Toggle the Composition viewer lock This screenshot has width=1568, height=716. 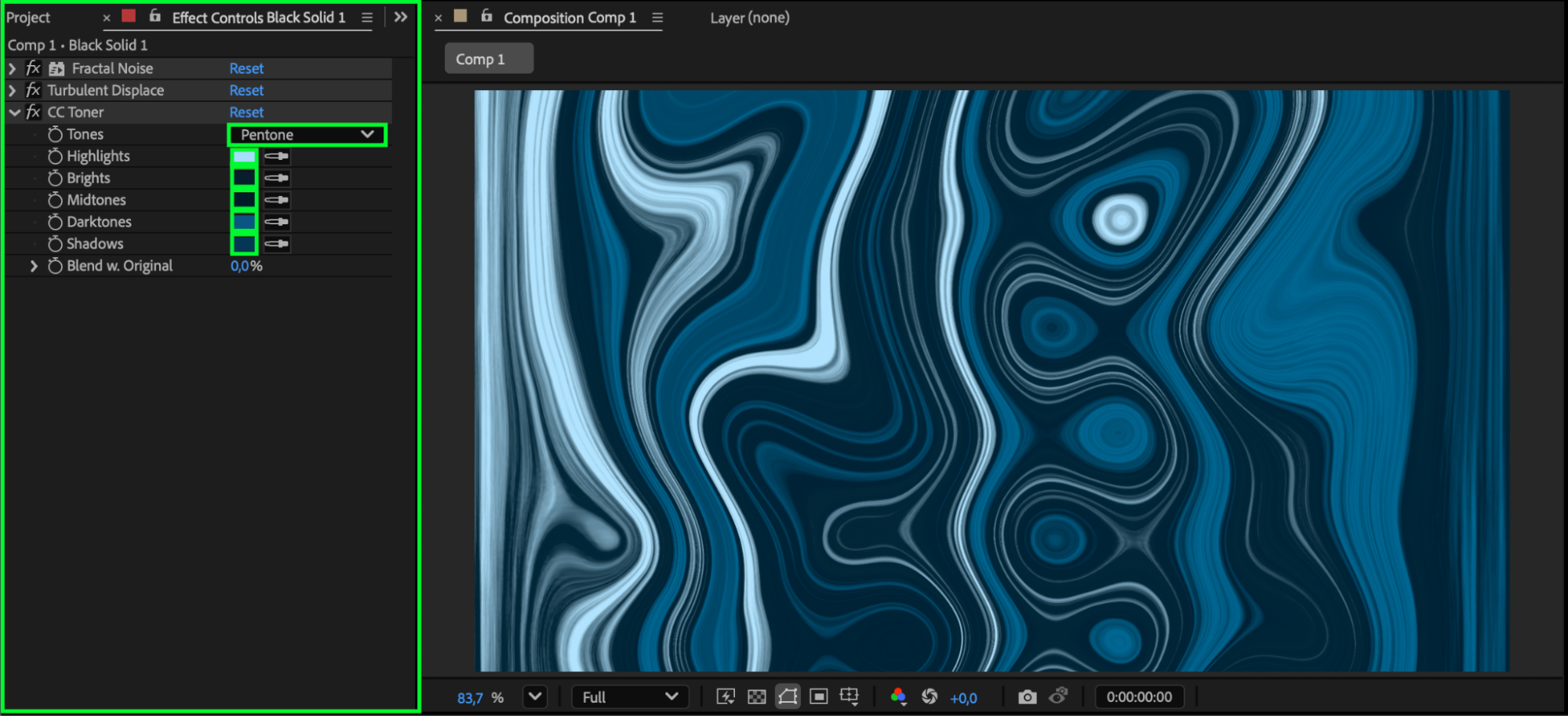click(x=486, y=16)
